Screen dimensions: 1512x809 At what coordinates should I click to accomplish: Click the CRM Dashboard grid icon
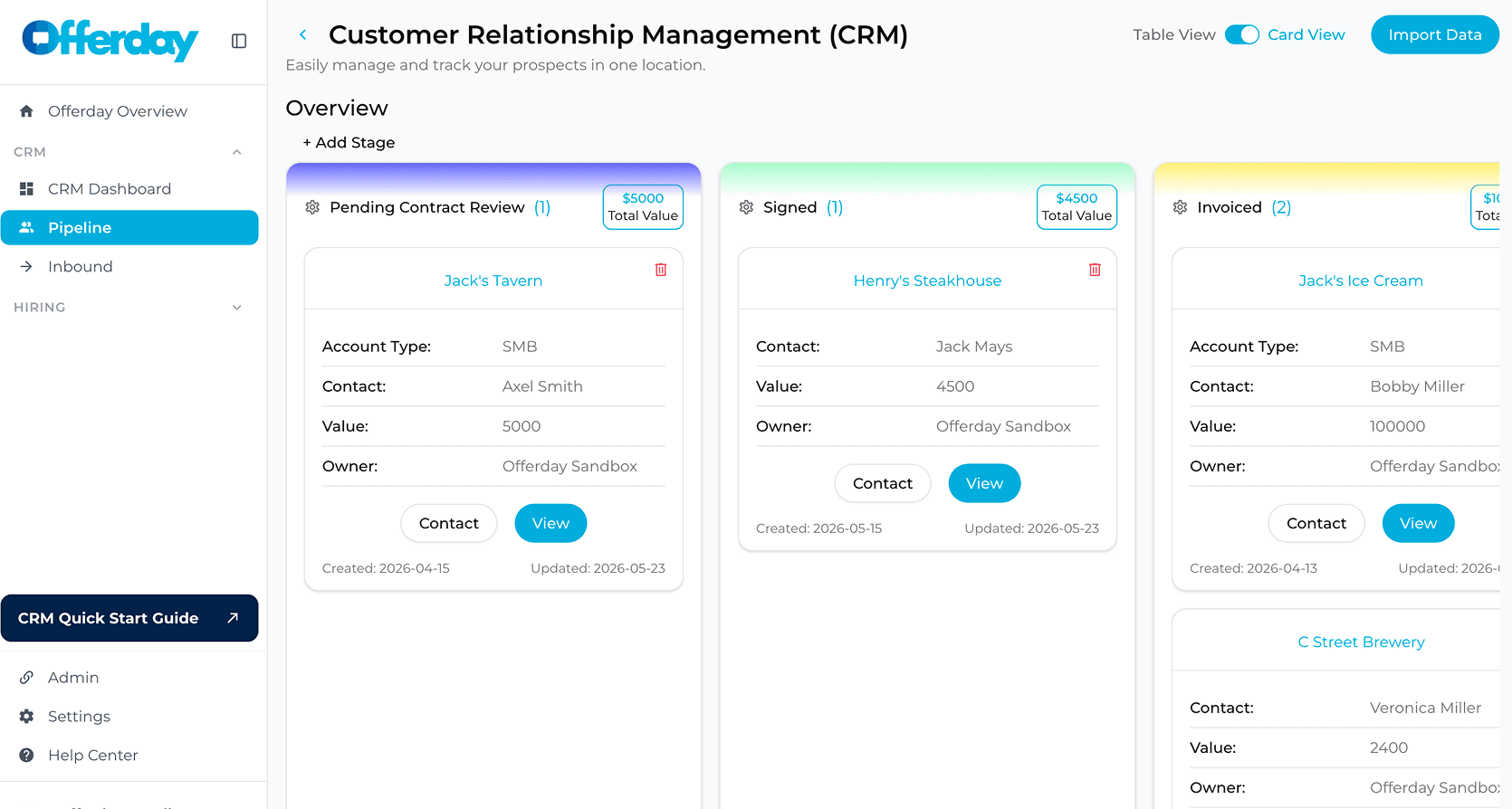pyautogui.click(x=26, y=189)
